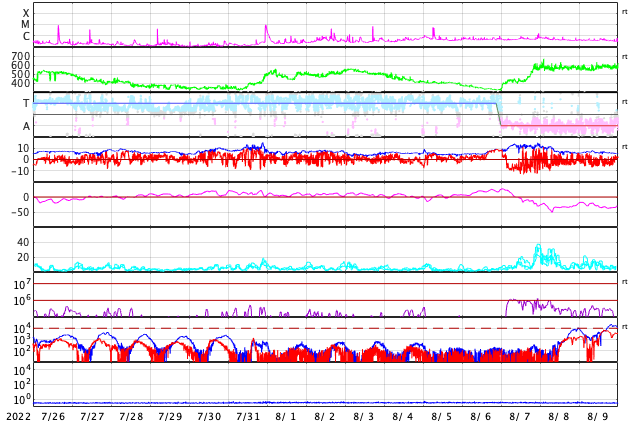
Task: Select the 600 axis value in green panel
Action: pyautogui.click(x=21, y=65)
